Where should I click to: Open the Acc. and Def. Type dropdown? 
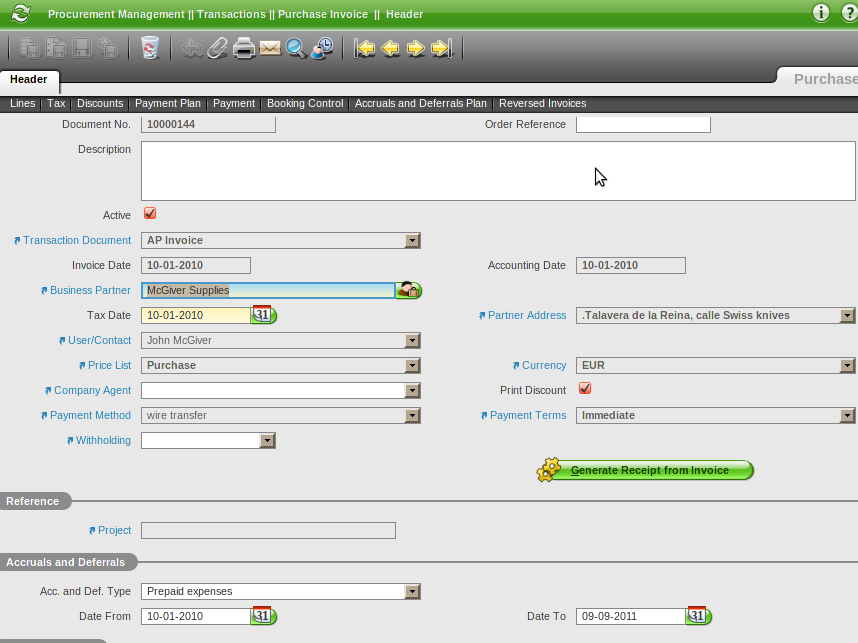click(412, 591)
